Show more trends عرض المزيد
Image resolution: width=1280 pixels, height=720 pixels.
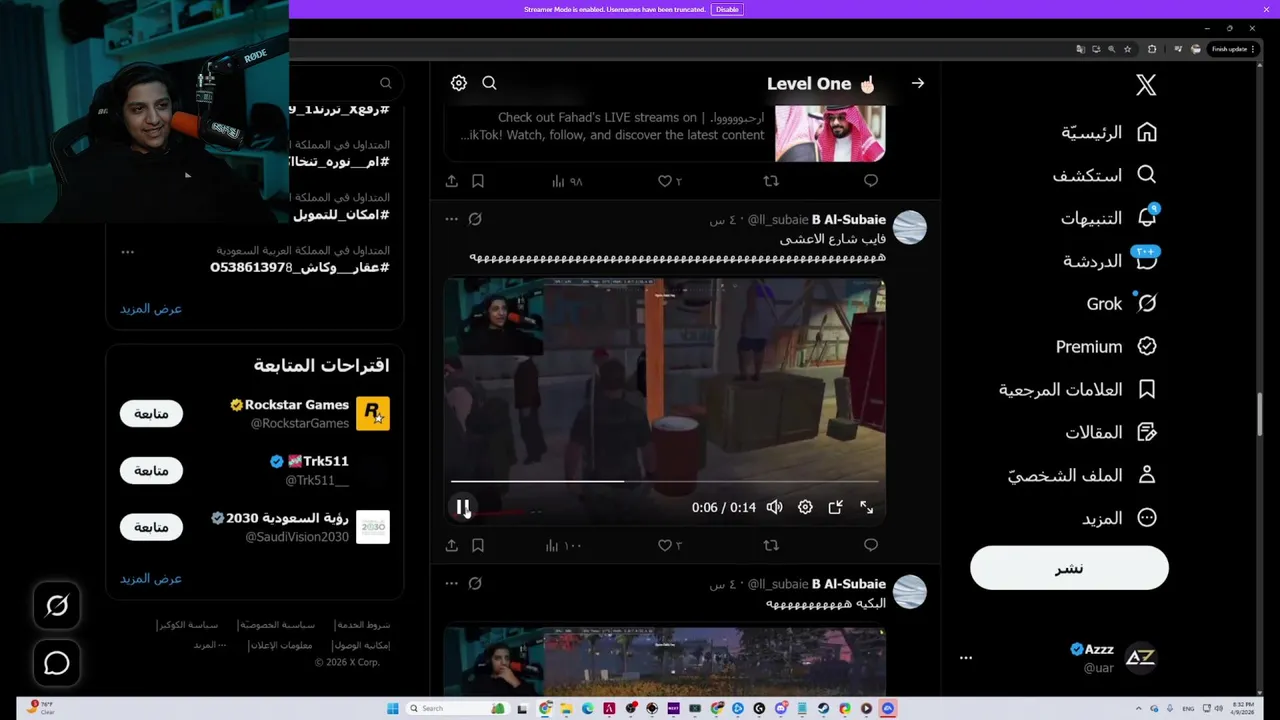(x=151, y=308)
